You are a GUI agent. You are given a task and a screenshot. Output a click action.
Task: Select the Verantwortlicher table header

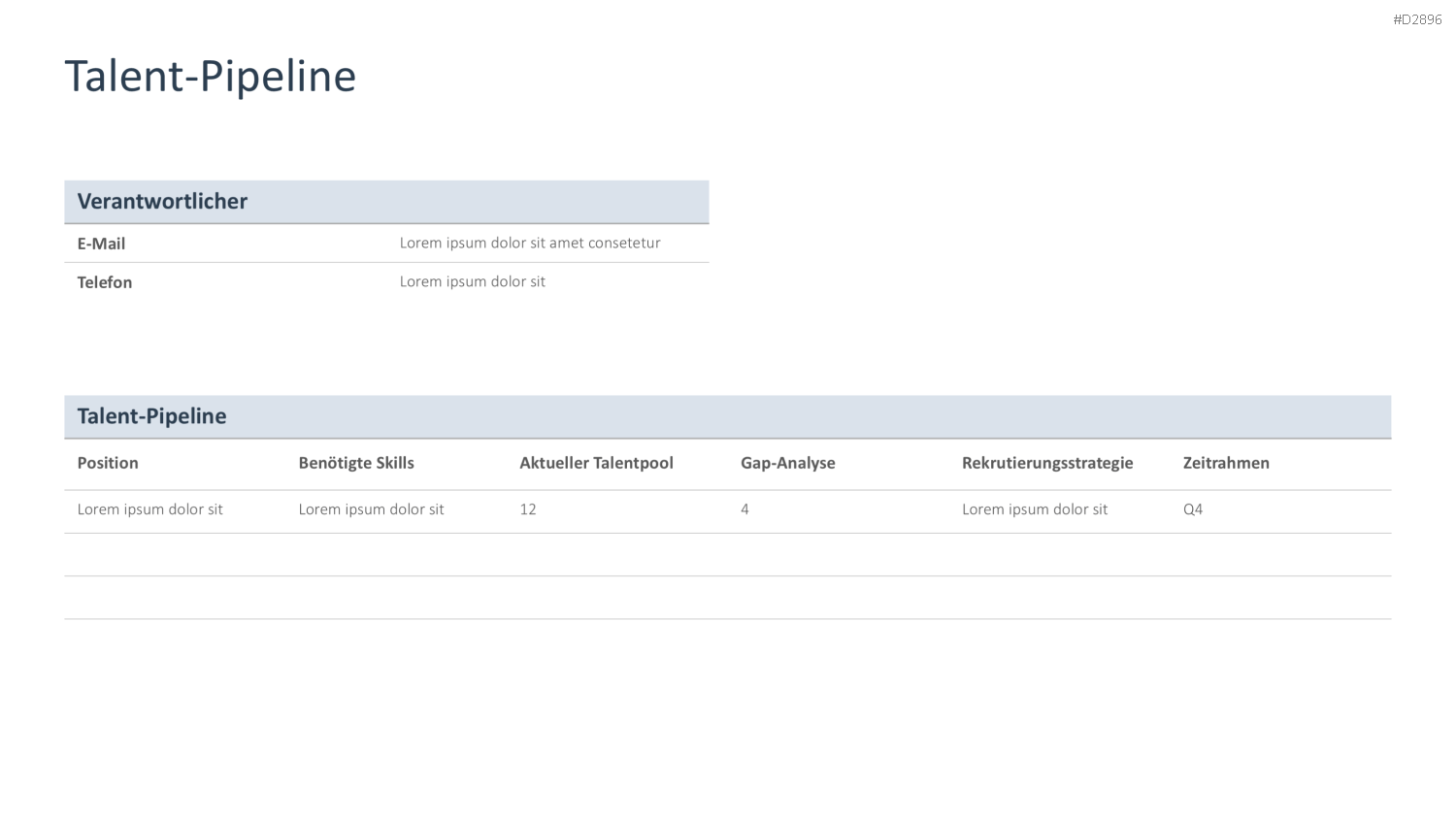click(x=162, y=201)
